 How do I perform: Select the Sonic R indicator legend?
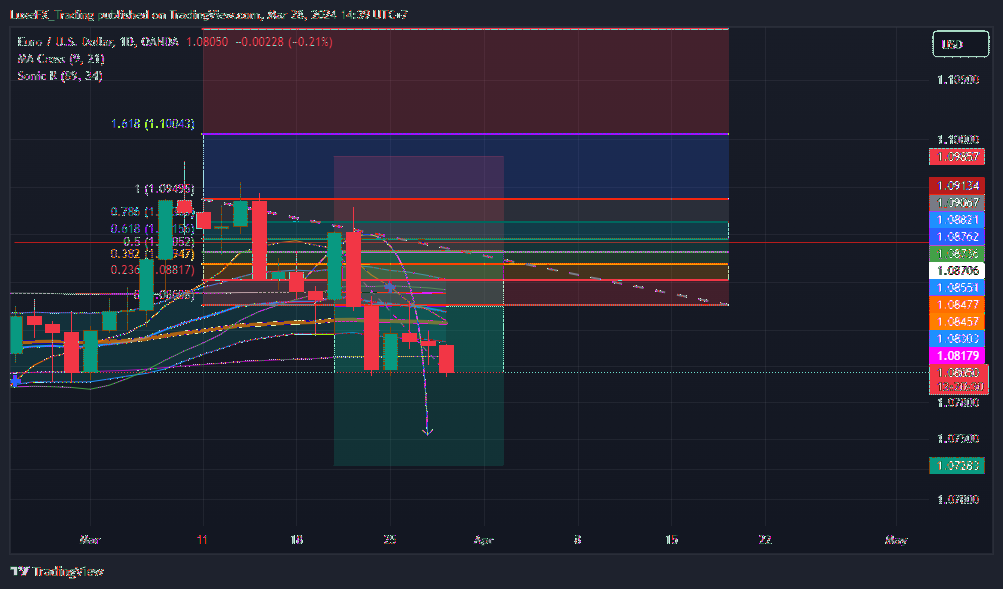pyautogui.click(x=59, y=75)
